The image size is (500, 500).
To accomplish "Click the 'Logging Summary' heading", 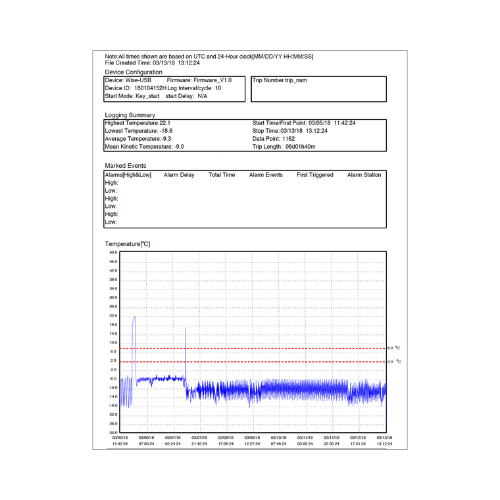I will [x=130, y=115].
